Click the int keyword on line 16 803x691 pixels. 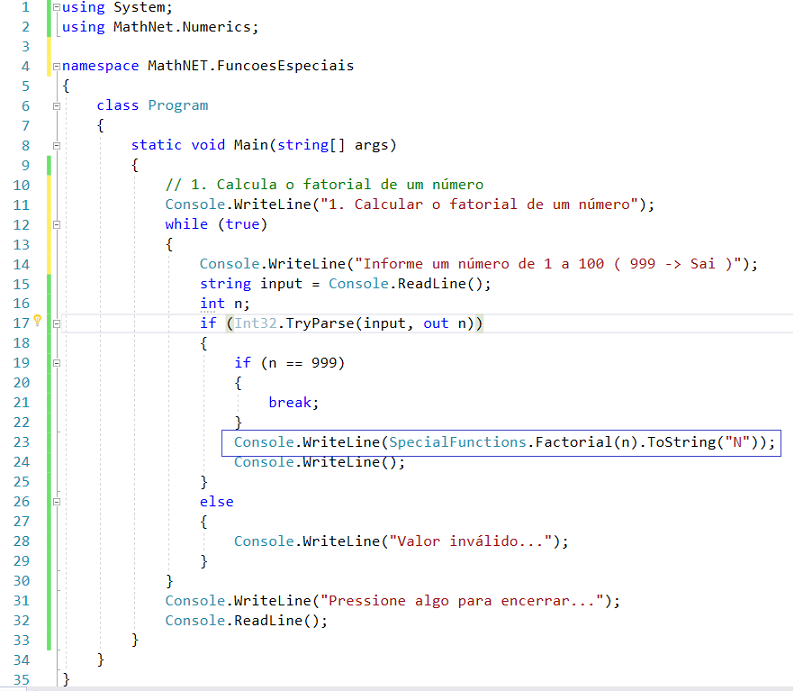click(x=212, y=303)
